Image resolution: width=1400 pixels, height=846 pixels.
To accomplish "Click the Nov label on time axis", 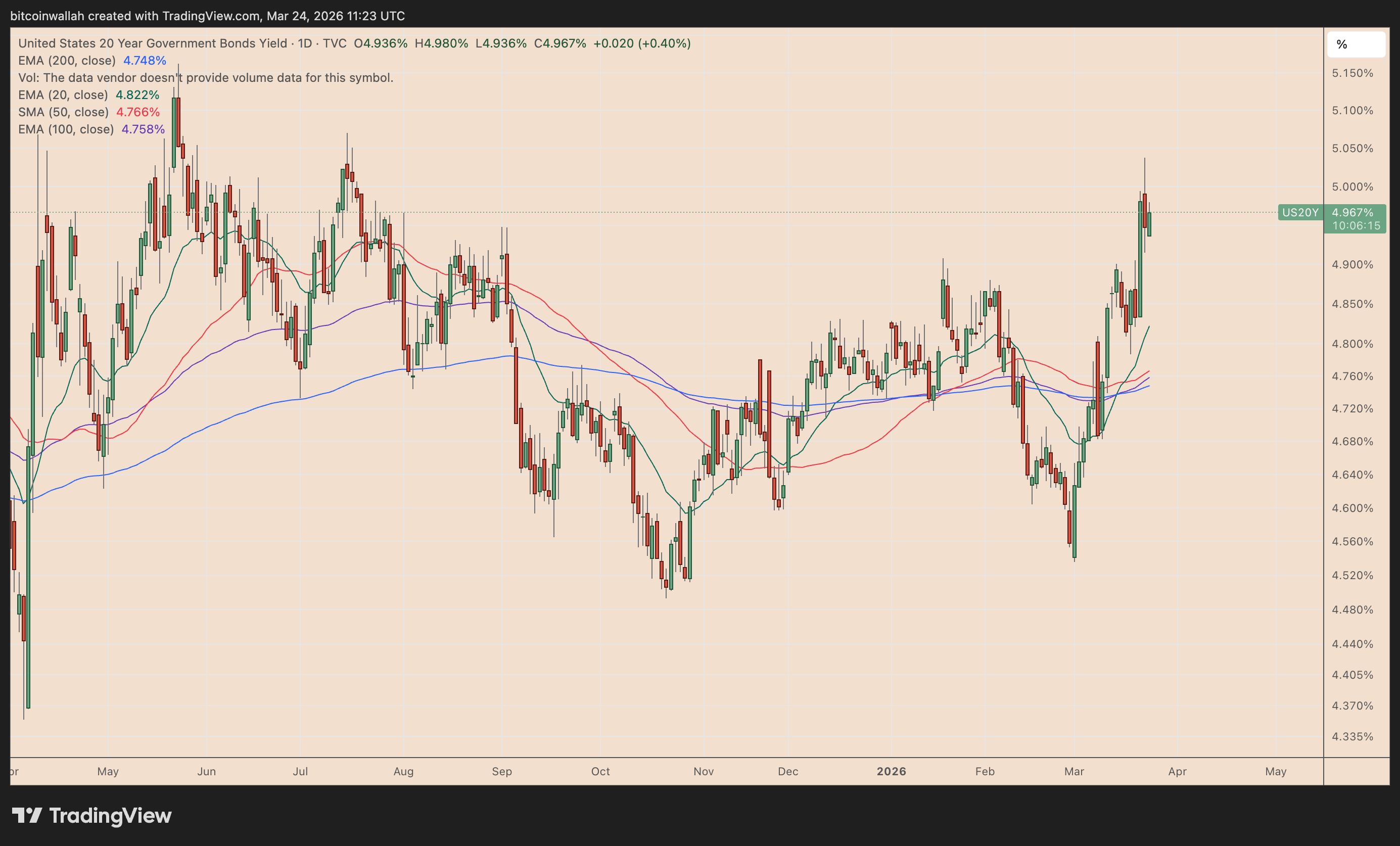I will 704,771.
